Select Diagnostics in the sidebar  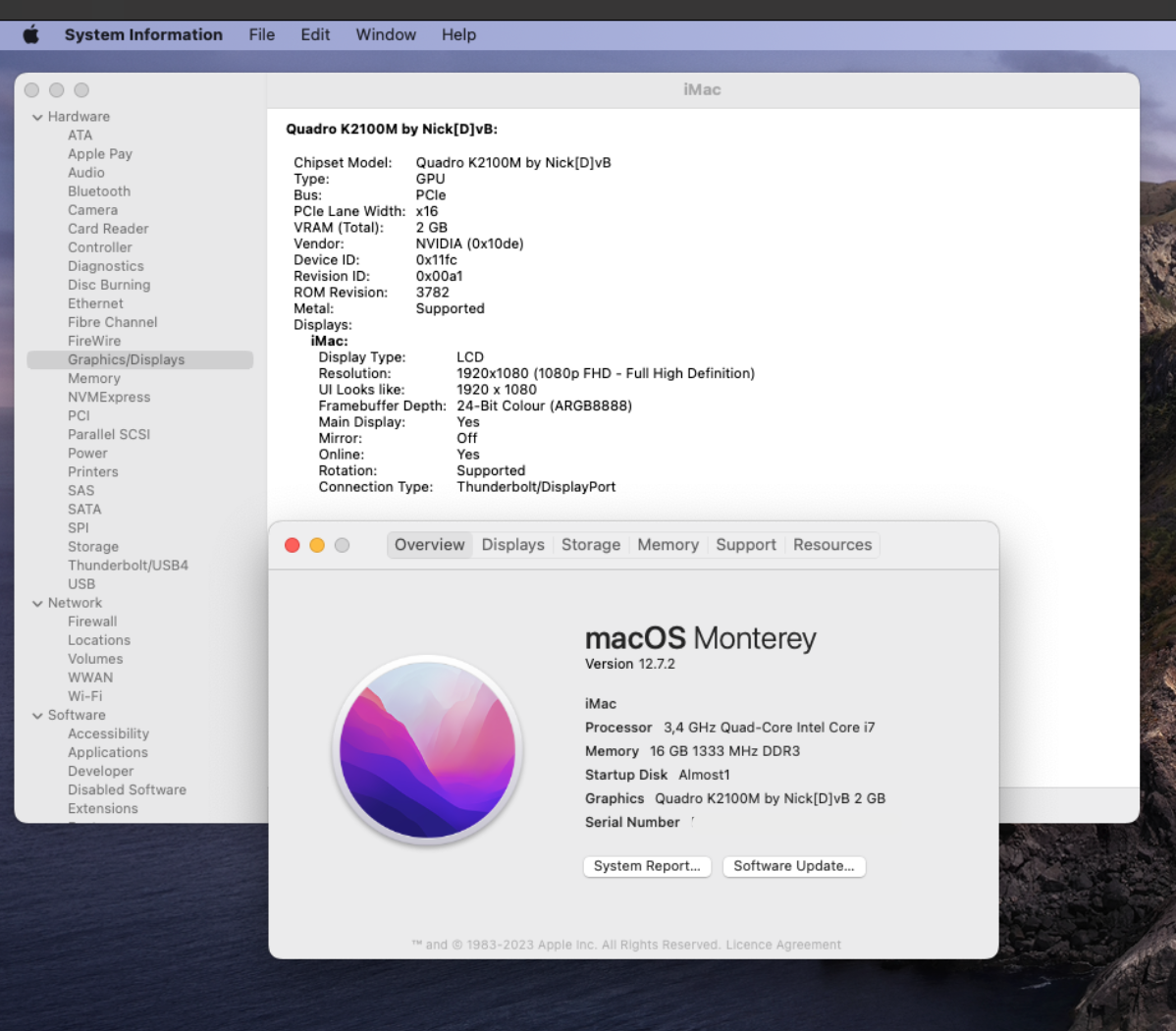tap(106, 266)
